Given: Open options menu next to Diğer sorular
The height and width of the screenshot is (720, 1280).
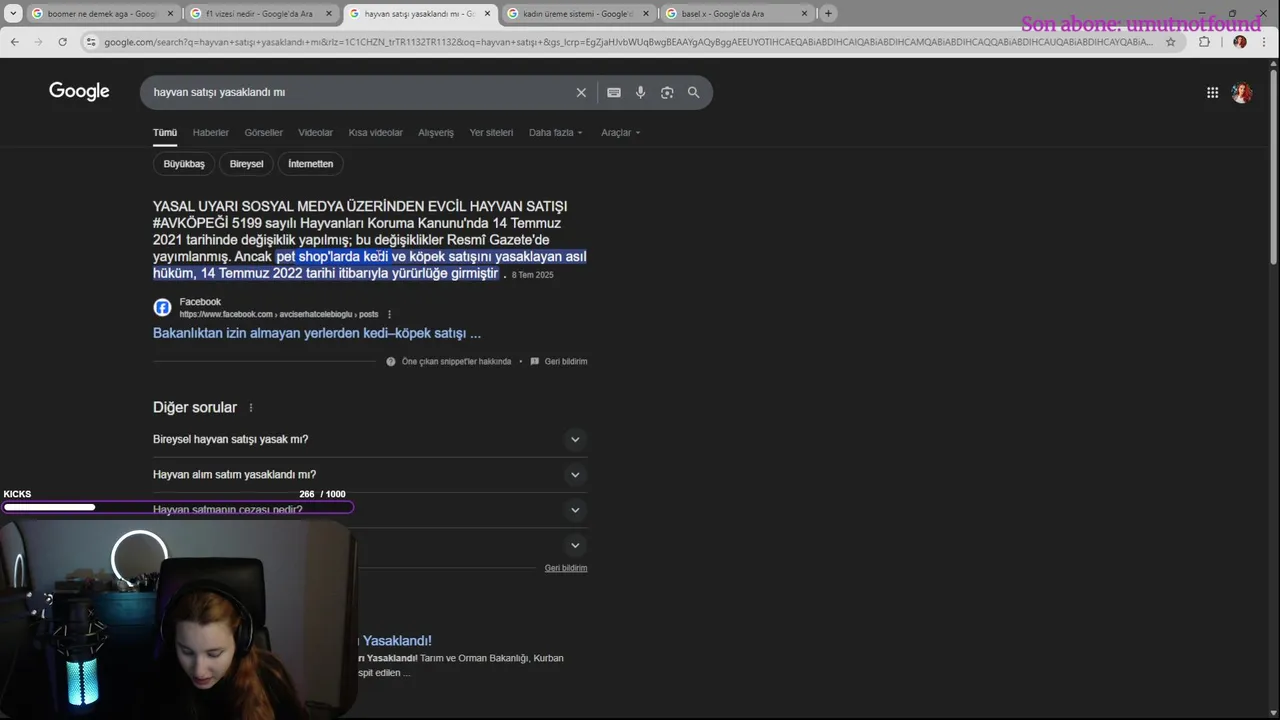Looking at the screenshot, I should (251, 408).
